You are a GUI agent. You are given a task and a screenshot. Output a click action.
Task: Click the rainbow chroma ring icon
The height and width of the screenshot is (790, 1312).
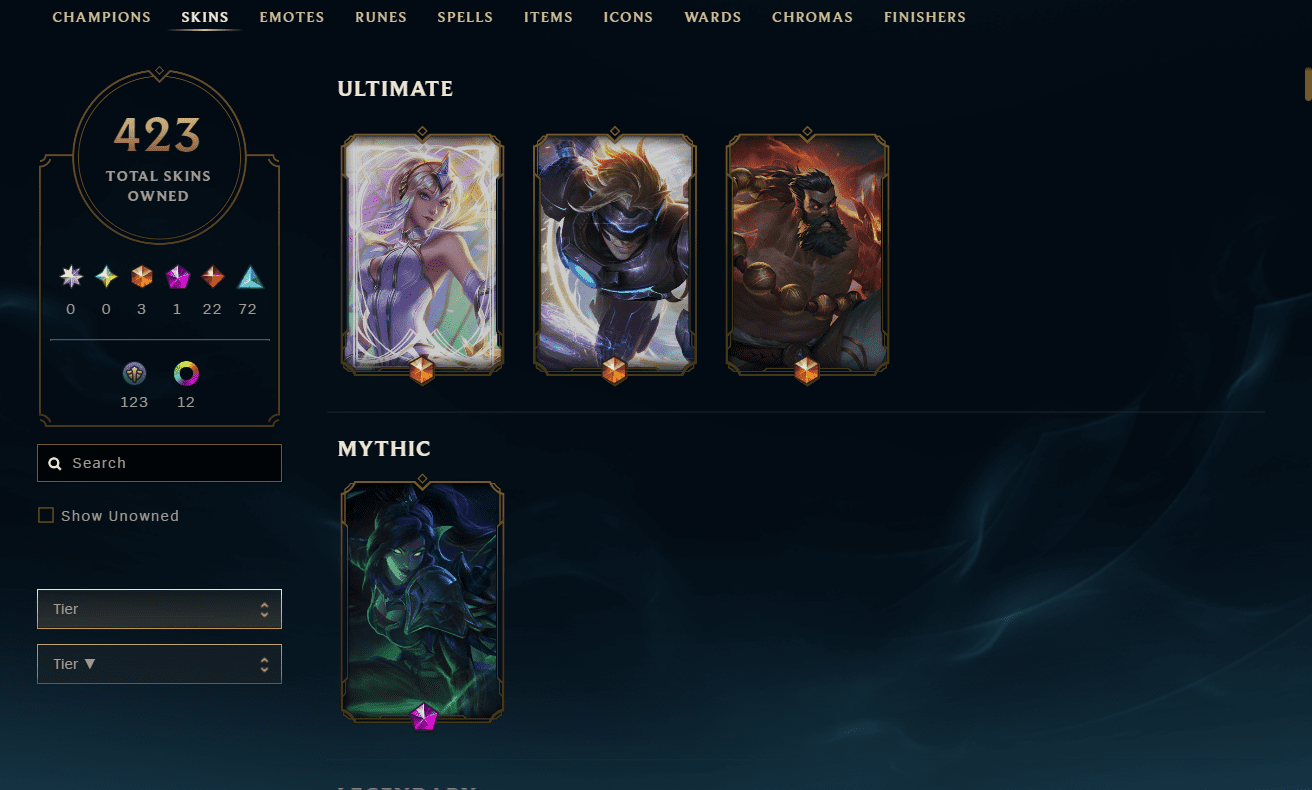(x=186, y=373)
